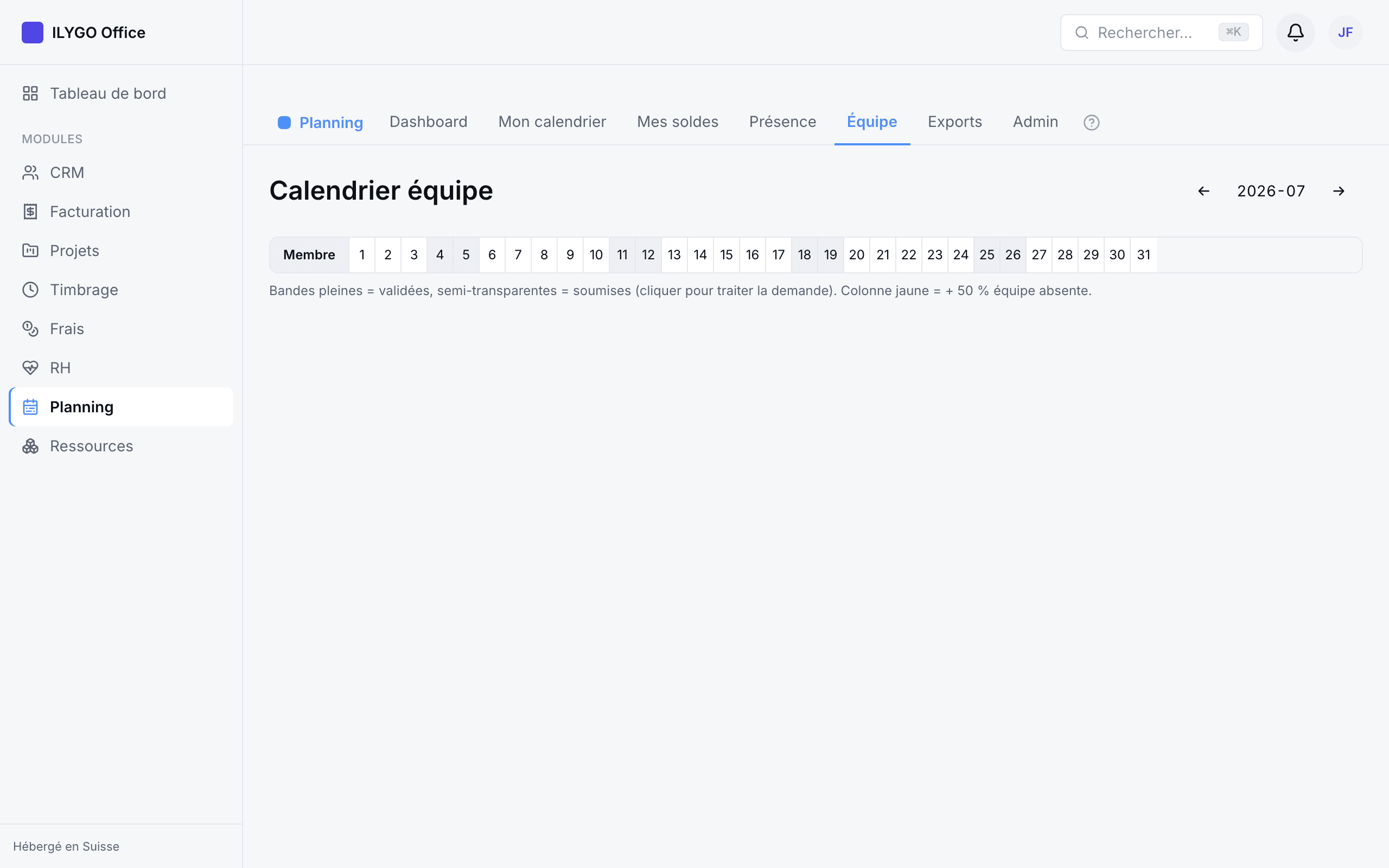Viewport: 1389px width, 868px height.
Task: Open the Ressources module
Action: (x=121, y=445)
